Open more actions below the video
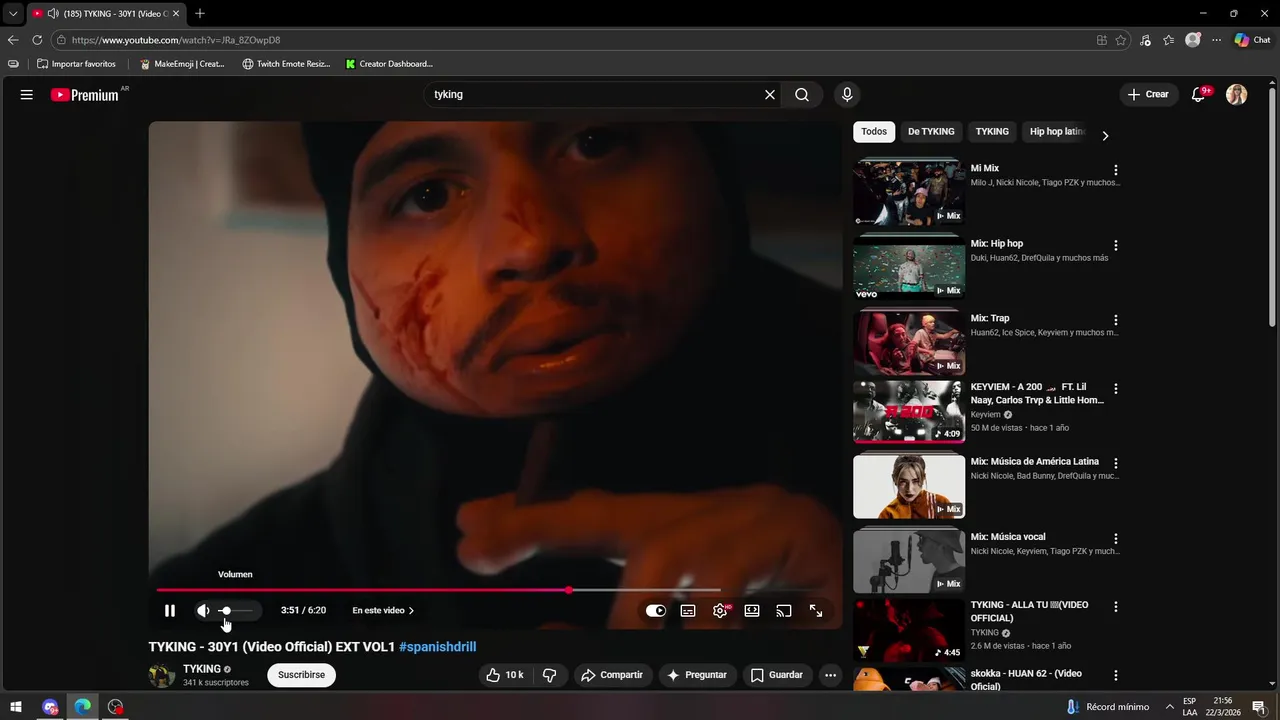This screenshot has height=720, width=1280. 830,675
